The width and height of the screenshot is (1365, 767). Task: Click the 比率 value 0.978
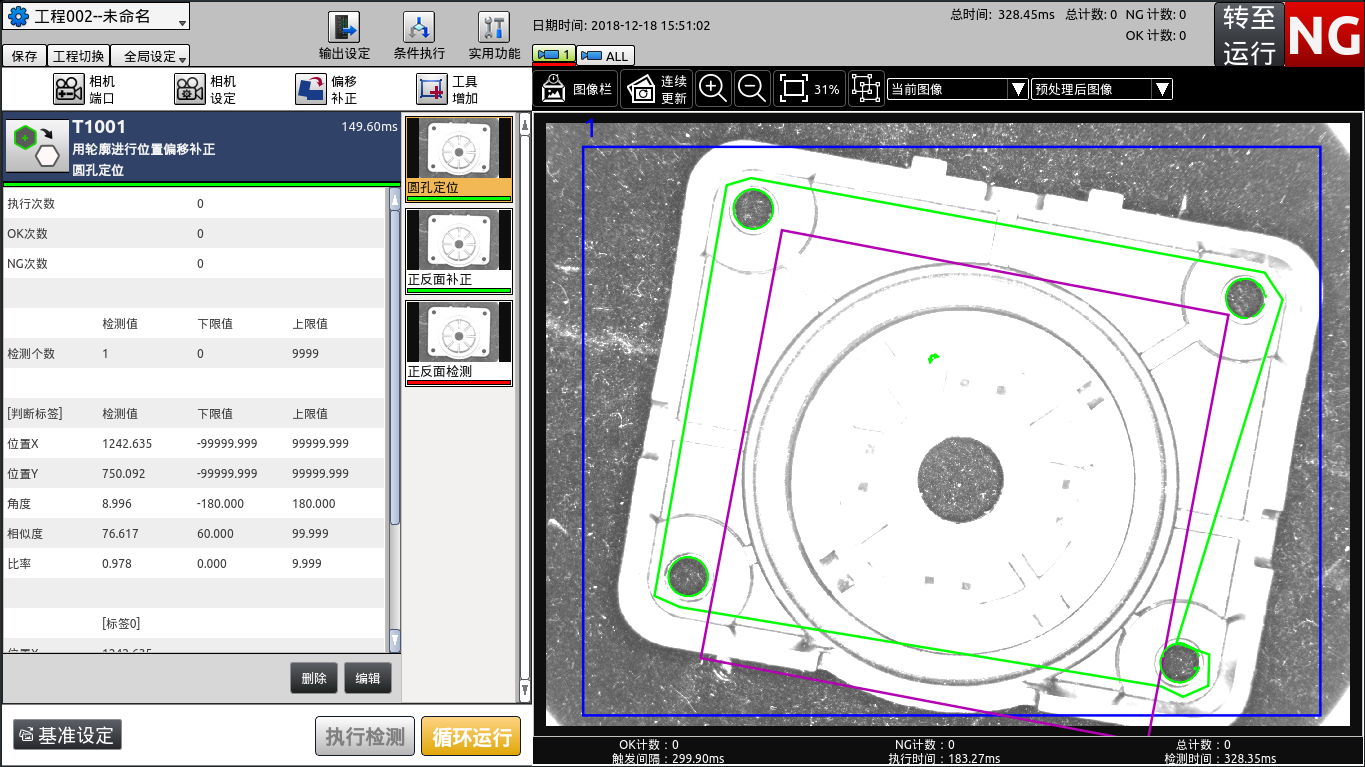click(117, 563)
